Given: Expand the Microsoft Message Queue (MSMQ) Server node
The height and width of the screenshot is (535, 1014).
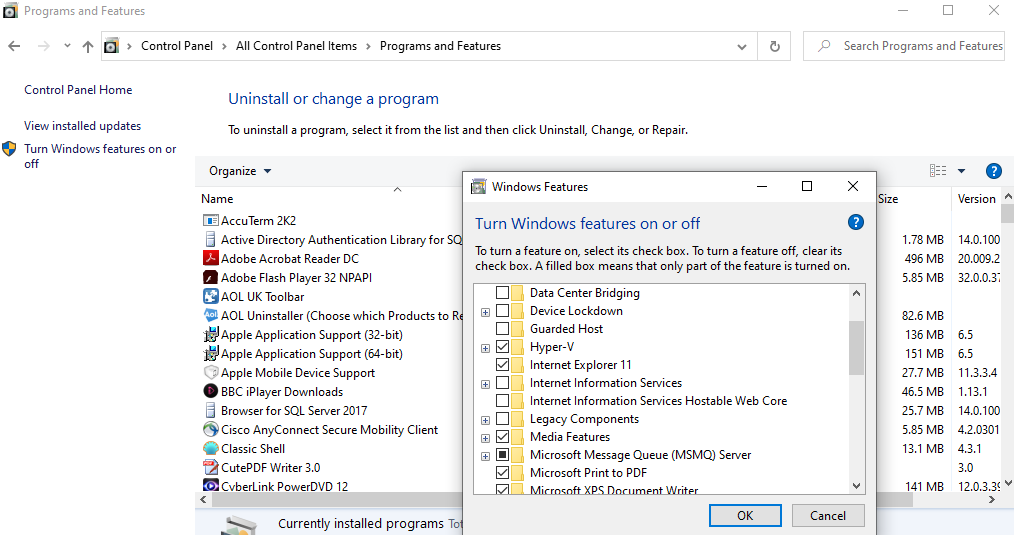Looking at the screenshot, I should pyautogui.click(x=485, y=456).
